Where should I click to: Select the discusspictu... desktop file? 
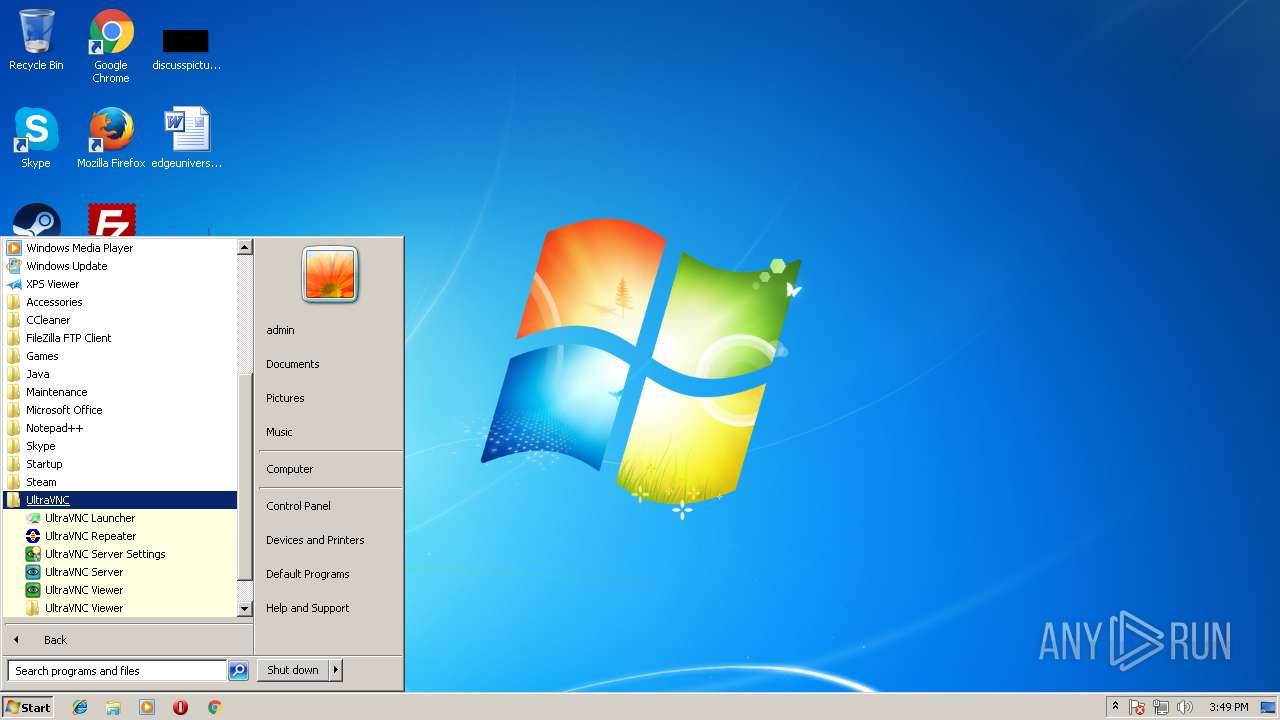(186, 48)
